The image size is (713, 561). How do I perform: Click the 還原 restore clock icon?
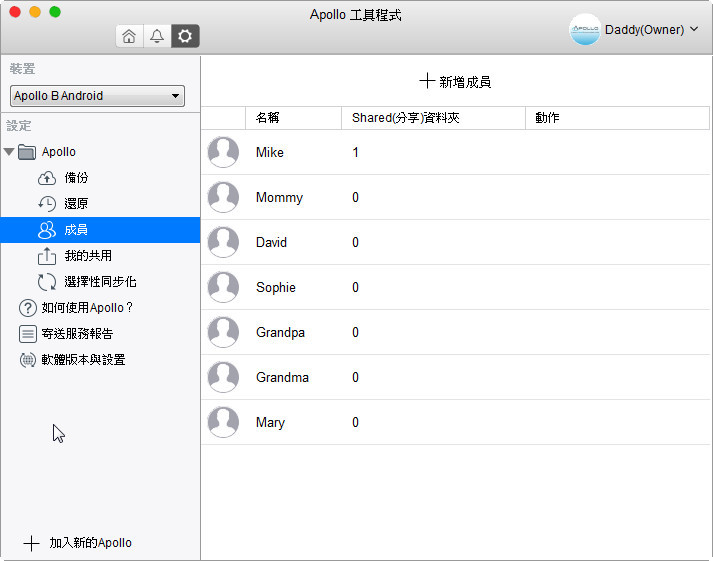[x=47, y=204]
